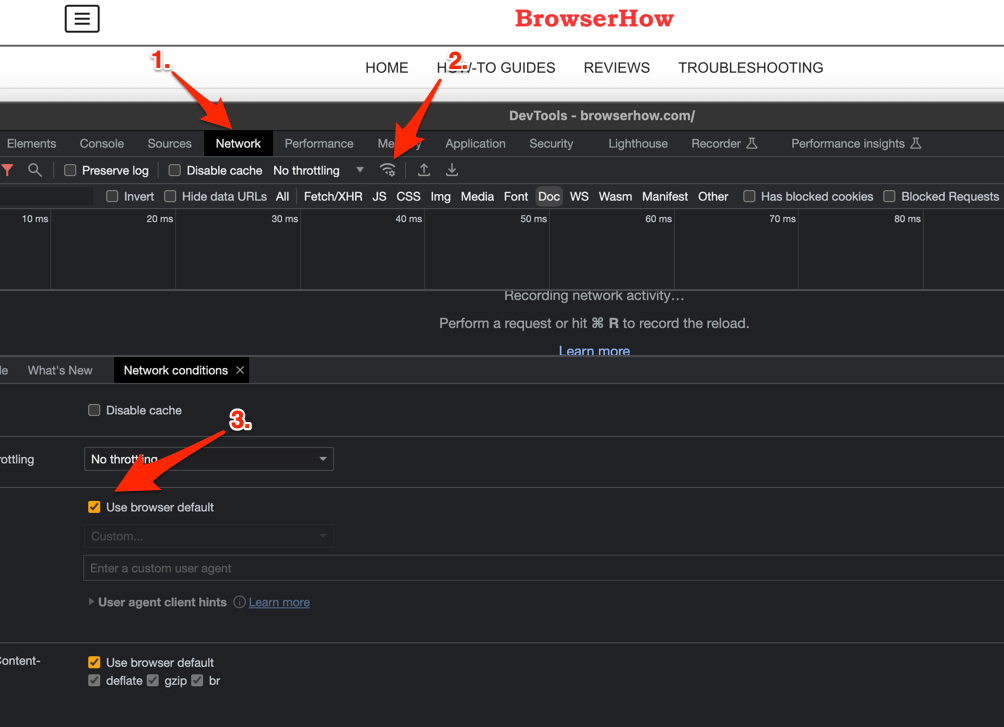Click flask icon next to Recorder
This screenshot has width=1004, height=727.
752,143
